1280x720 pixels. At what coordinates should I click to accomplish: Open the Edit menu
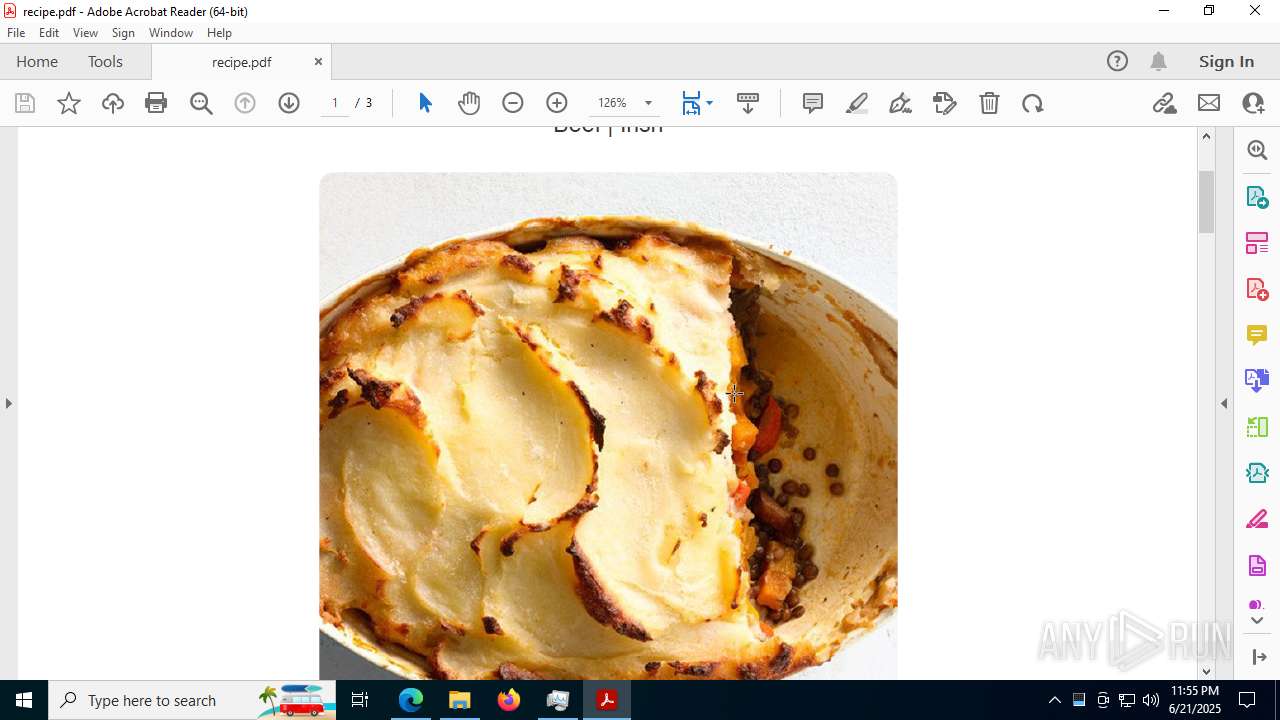tap(49, 33)
